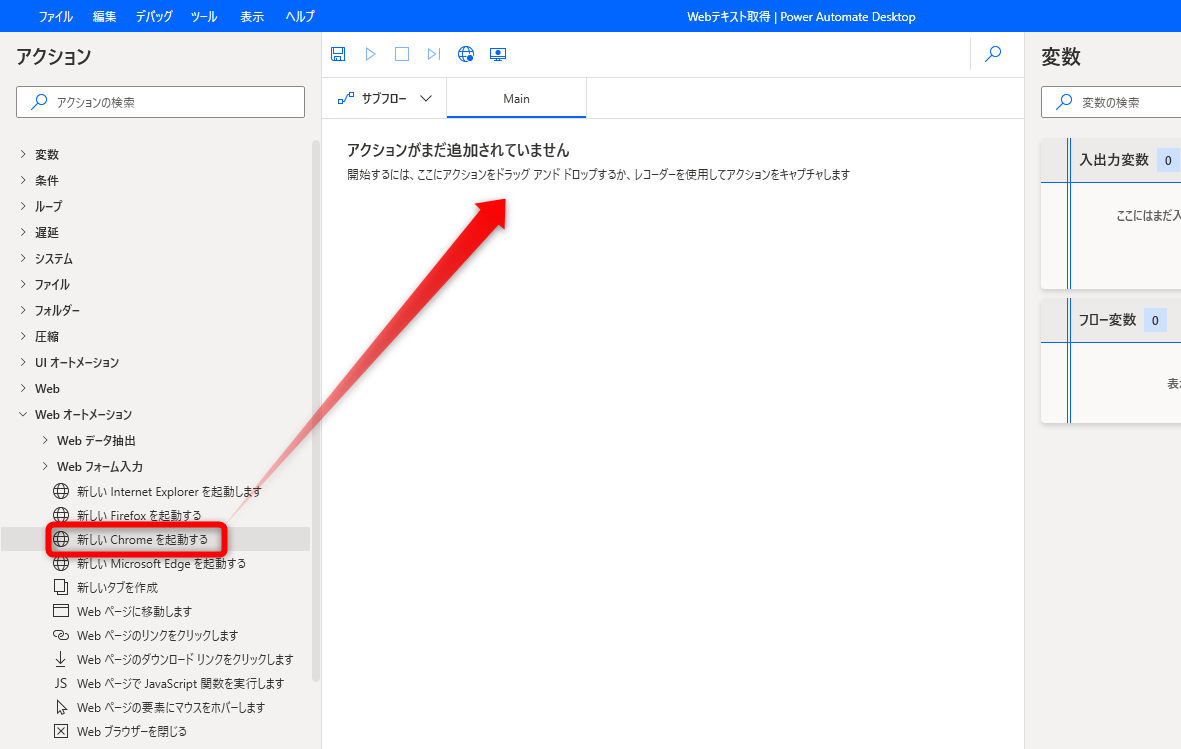
Task: Switch to the Main tab
Action: (515, 97)
